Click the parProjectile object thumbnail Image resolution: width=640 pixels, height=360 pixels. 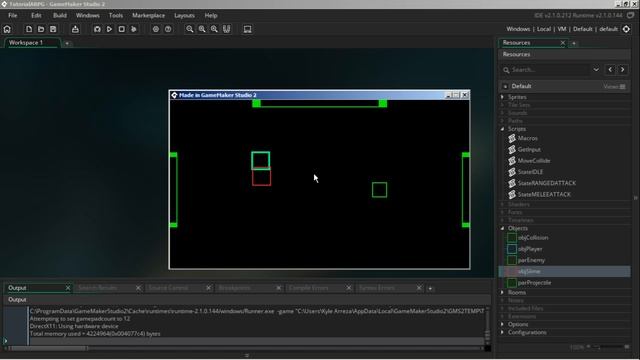[512, 282]
